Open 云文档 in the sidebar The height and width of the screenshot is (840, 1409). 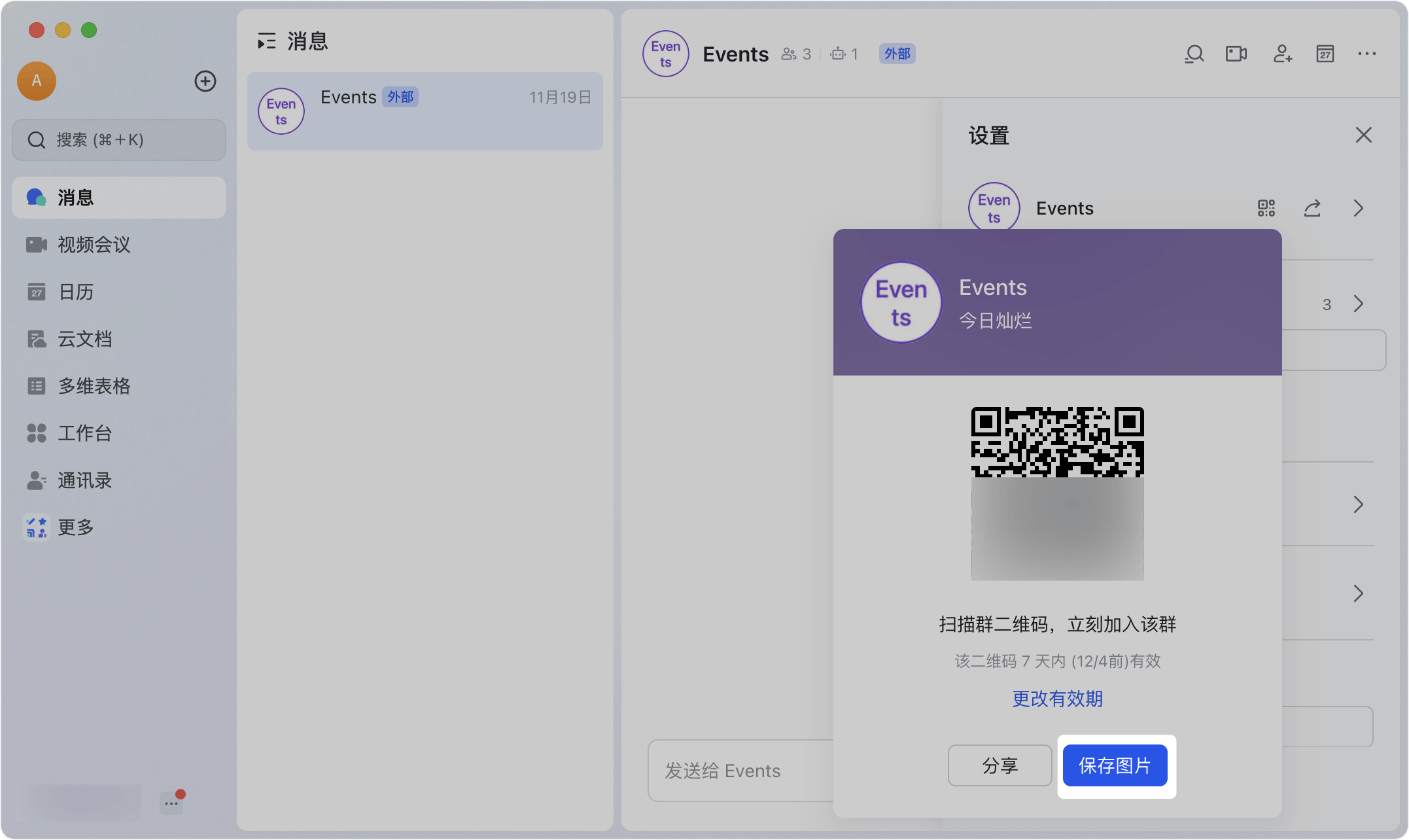pyautogui.click(x=119, y=339)
